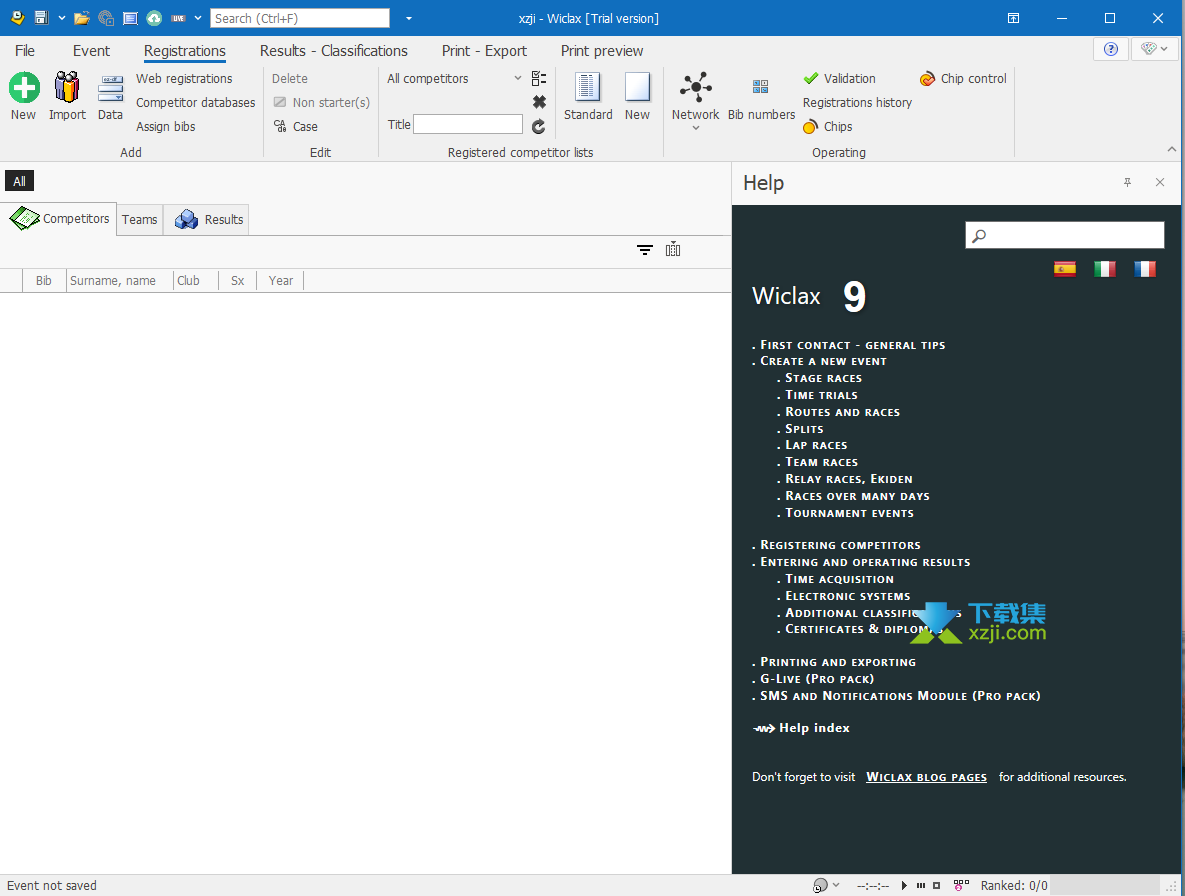Switch help language using the Italian flag

click(1105, 269)
